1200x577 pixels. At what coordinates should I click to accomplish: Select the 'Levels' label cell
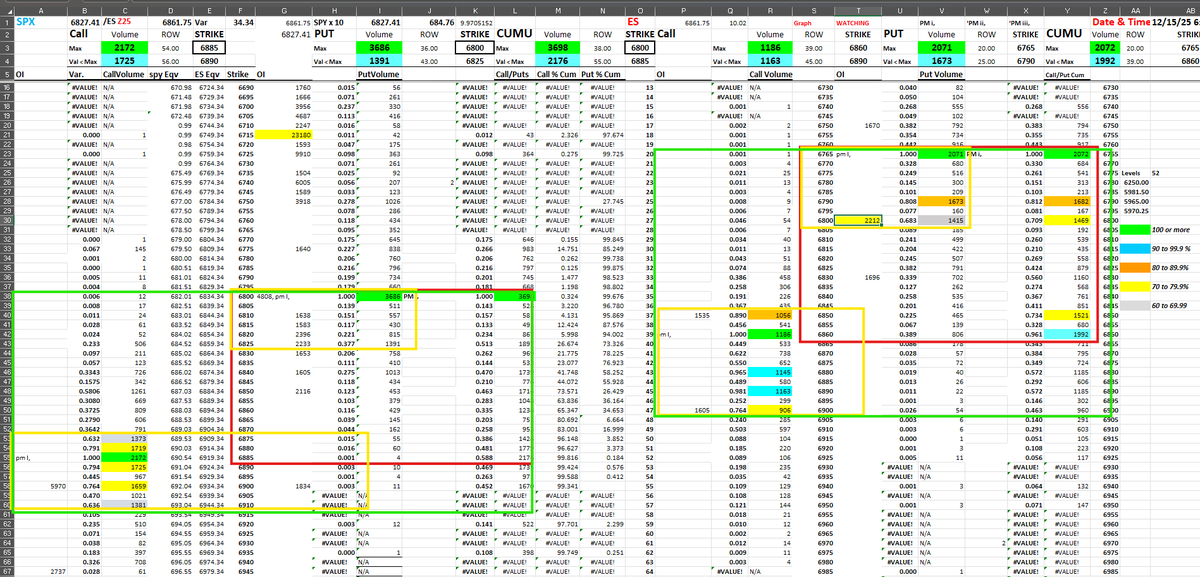1135,173
